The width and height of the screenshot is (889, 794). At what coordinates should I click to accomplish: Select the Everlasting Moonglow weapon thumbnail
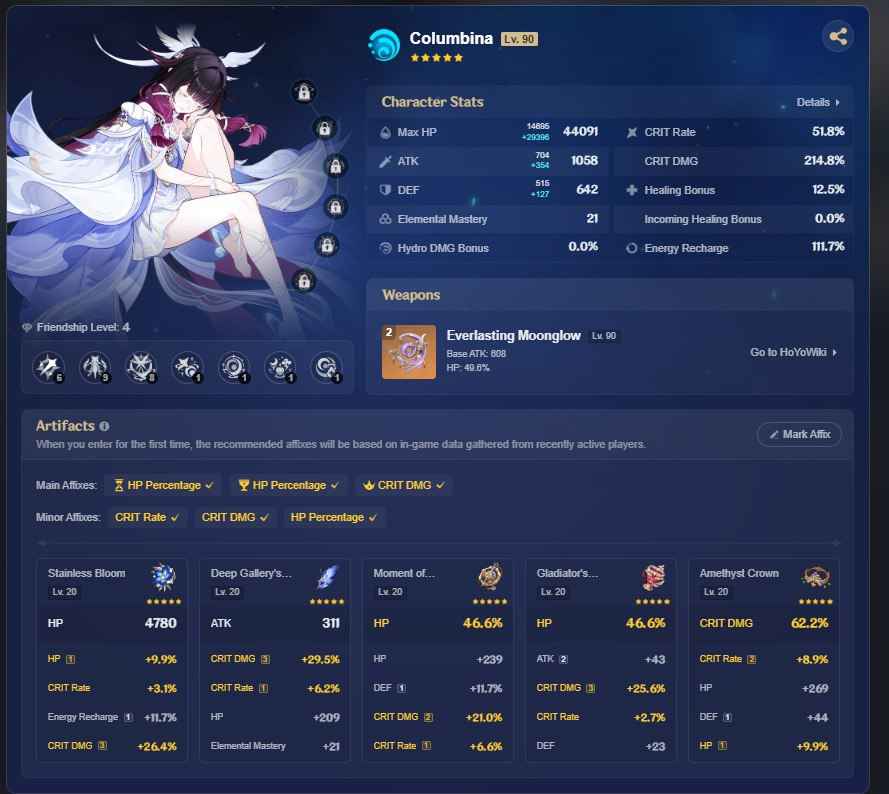pos(408,352)
